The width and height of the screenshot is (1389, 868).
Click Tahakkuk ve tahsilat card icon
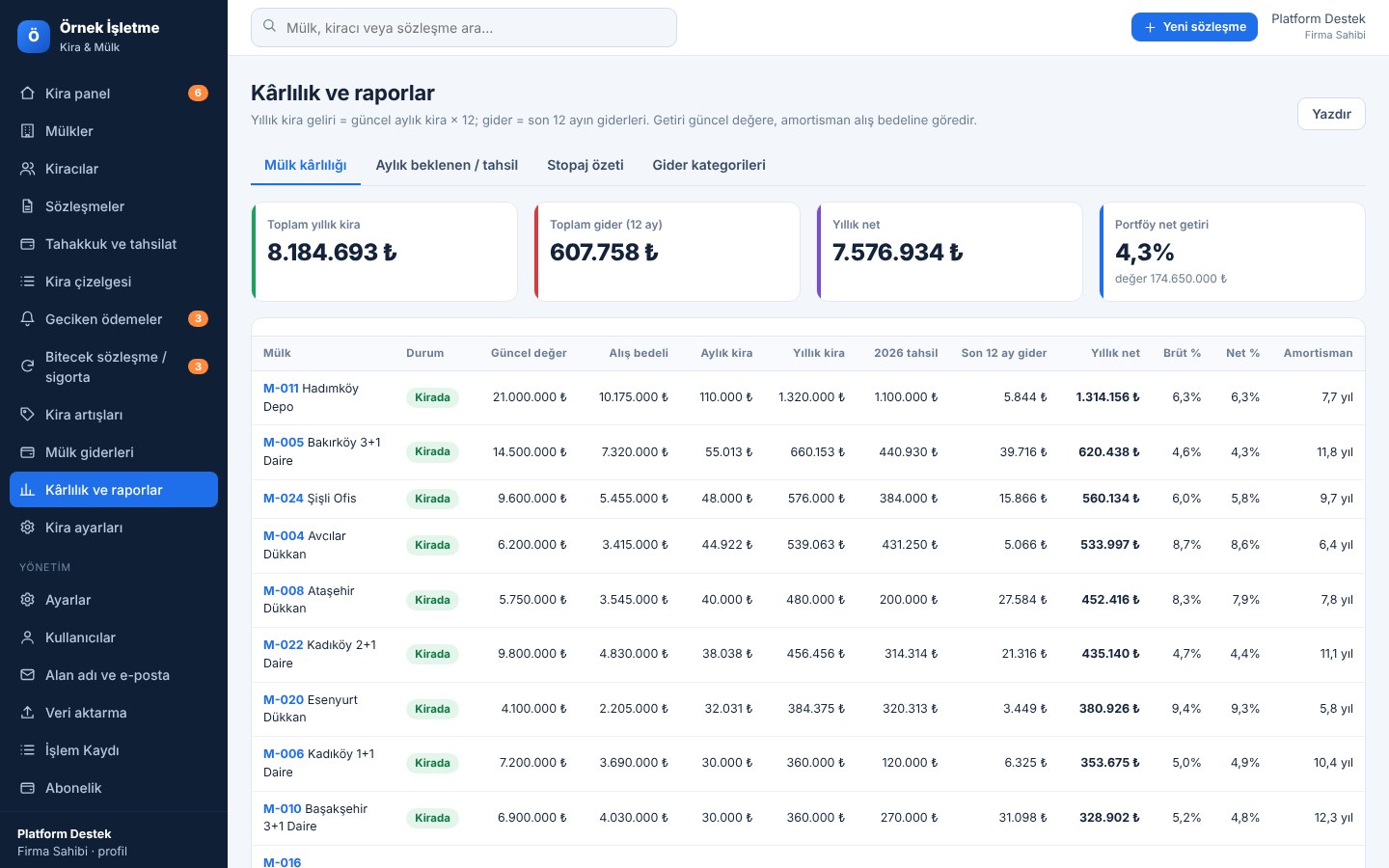coord(27,244)
